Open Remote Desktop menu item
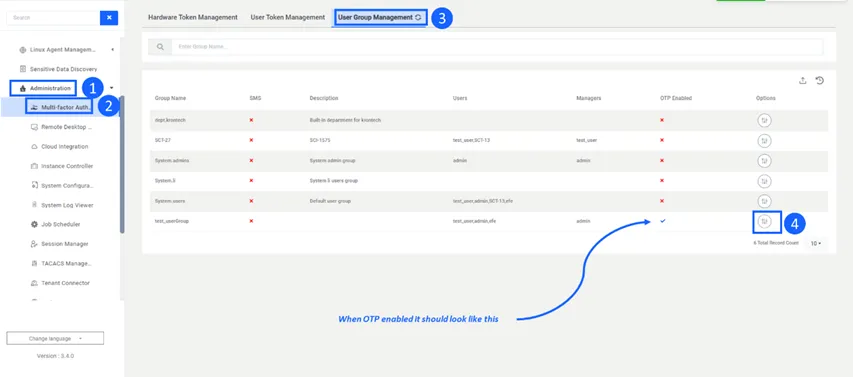853x377 pixels. point(66,127)
